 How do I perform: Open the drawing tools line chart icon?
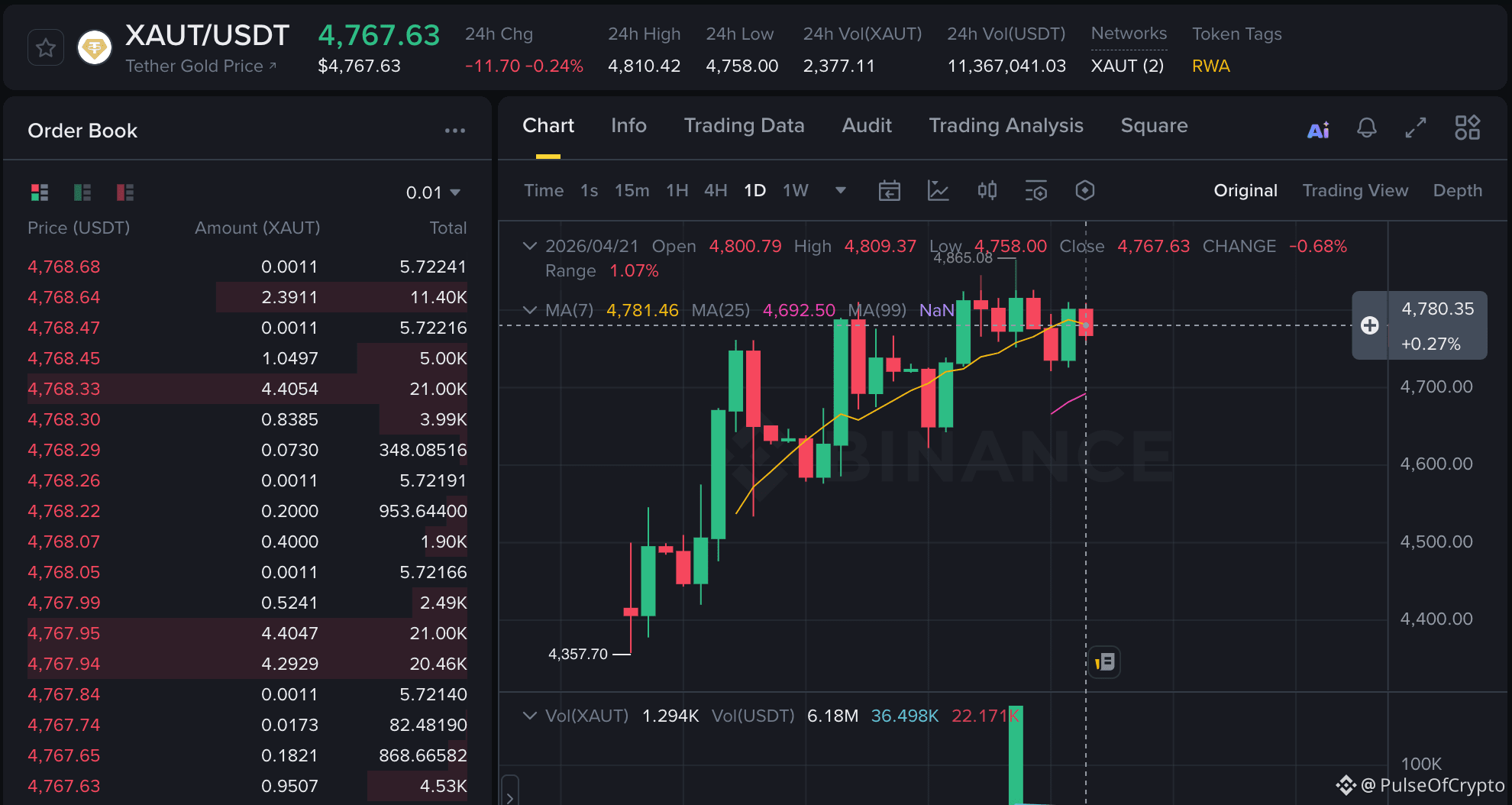pos(938,190)
